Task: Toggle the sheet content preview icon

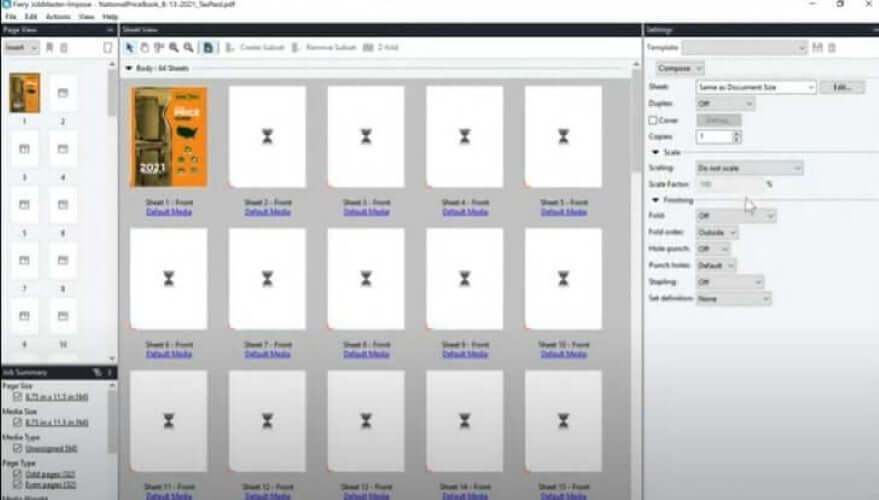Action: [208, 47]
